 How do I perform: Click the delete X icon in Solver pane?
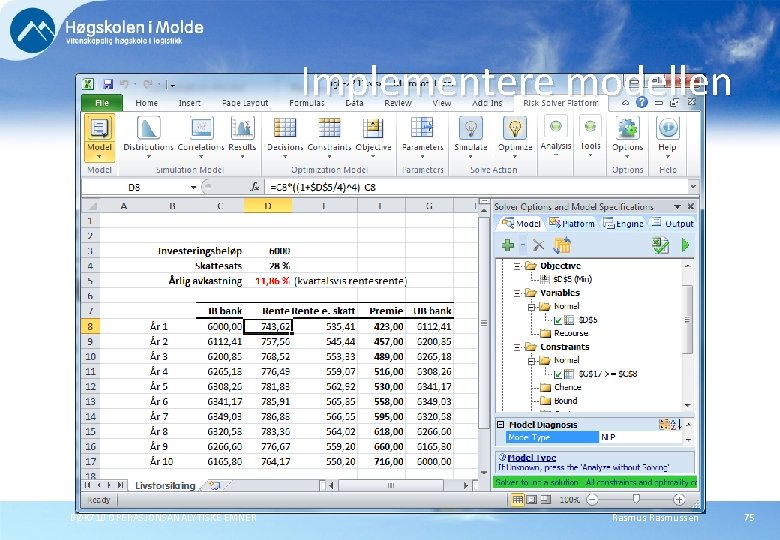click(x=538, y=245)
